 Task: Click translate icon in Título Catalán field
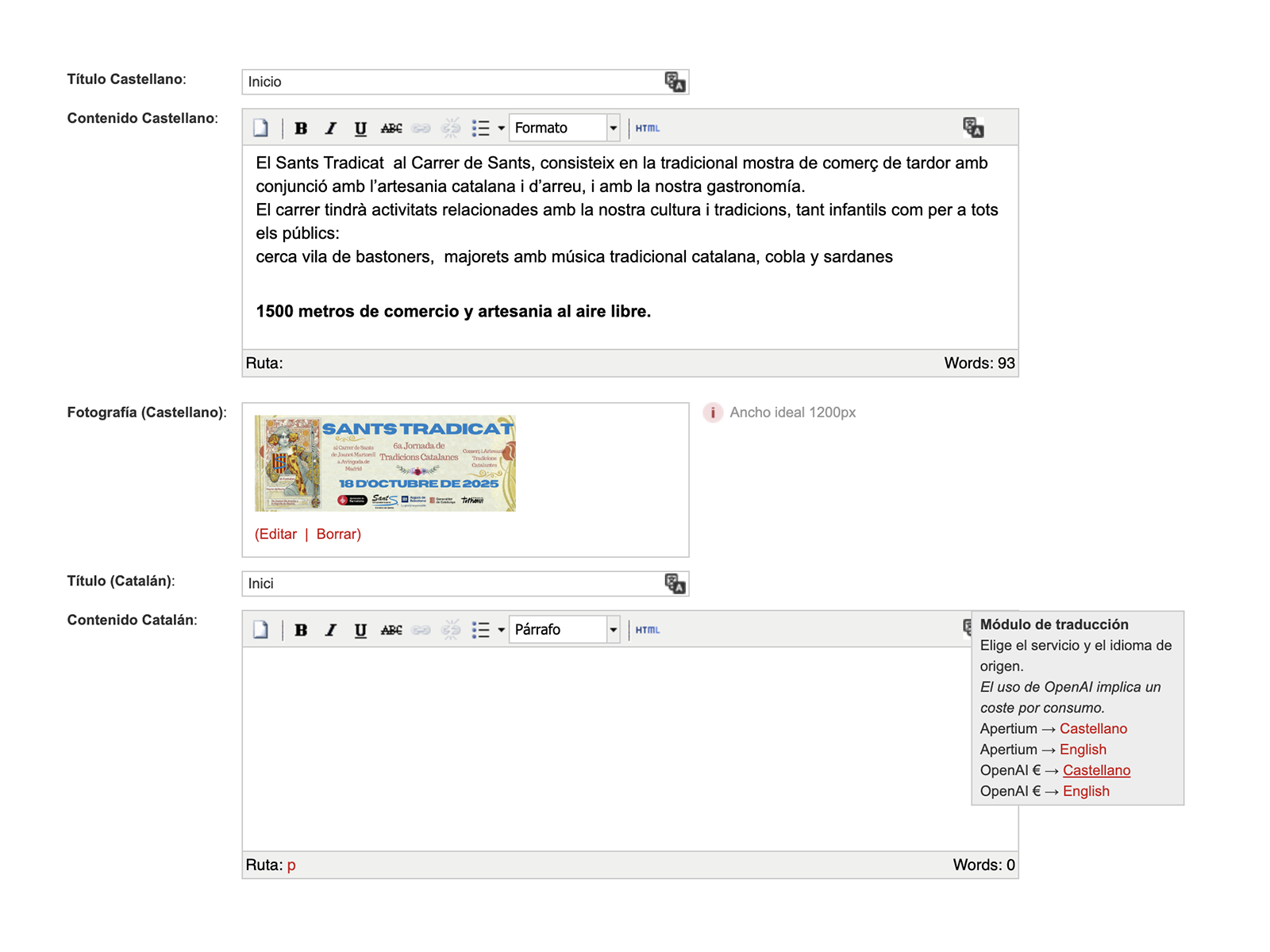(x=675, y=584)
